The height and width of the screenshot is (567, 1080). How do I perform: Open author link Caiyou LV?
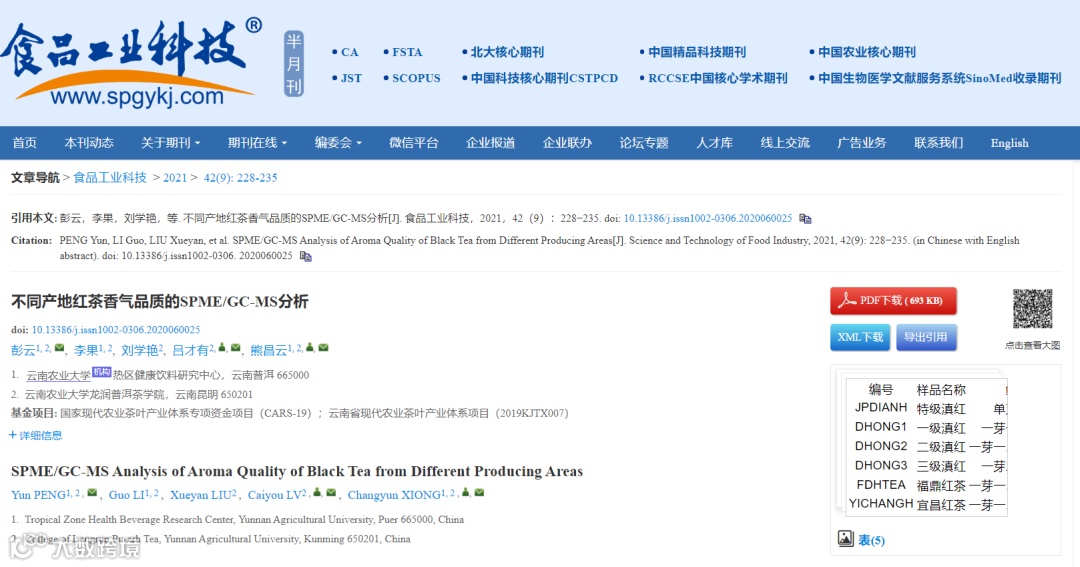274,495
